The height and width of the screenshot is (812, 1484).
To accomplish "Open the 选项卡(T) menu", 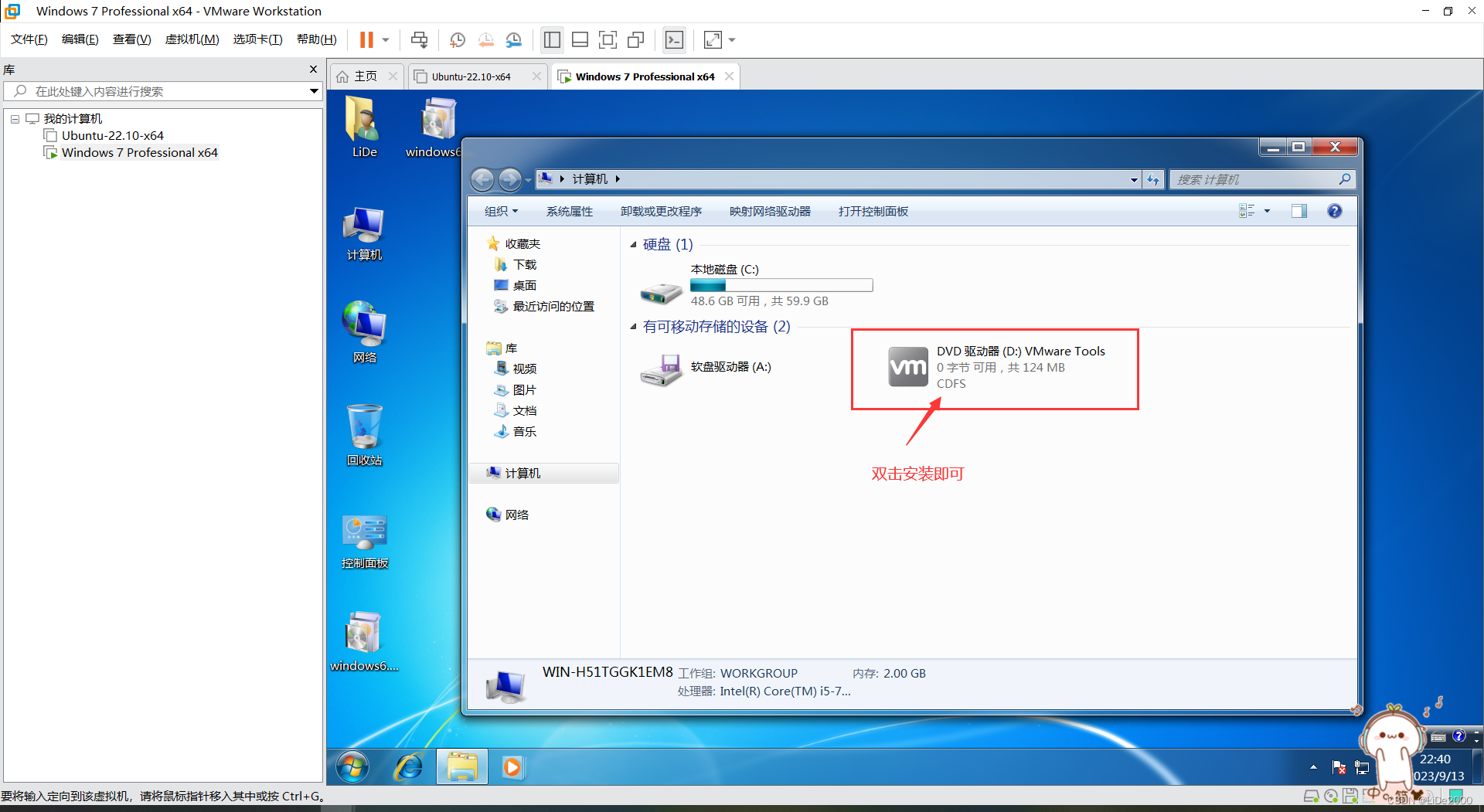I will coord(258,39).
